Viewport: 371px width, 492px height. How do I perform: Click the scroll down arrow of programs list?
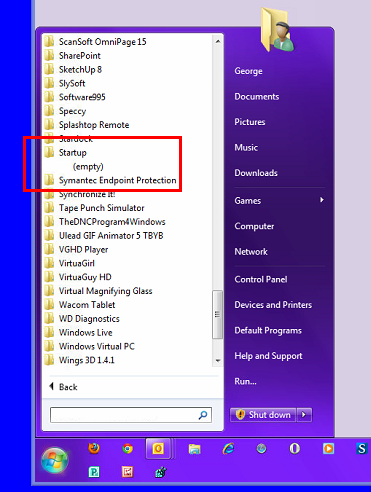click(218, 361)
